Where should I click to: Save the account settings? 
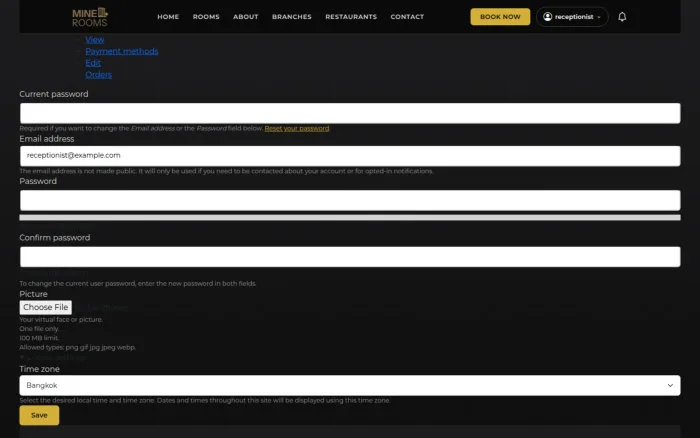[x=39, y=415]
